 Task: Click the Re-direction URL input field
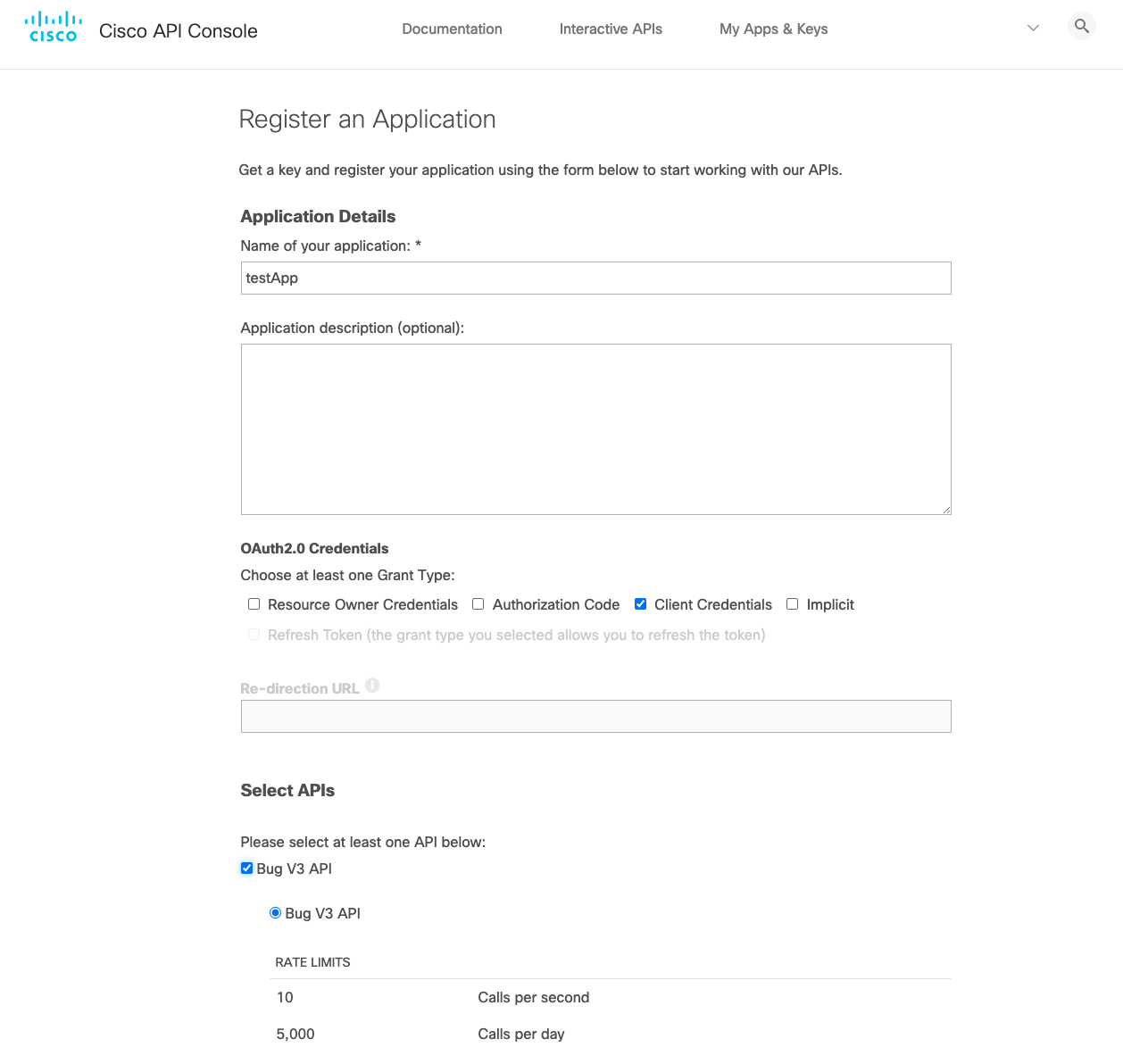point(595,716)
